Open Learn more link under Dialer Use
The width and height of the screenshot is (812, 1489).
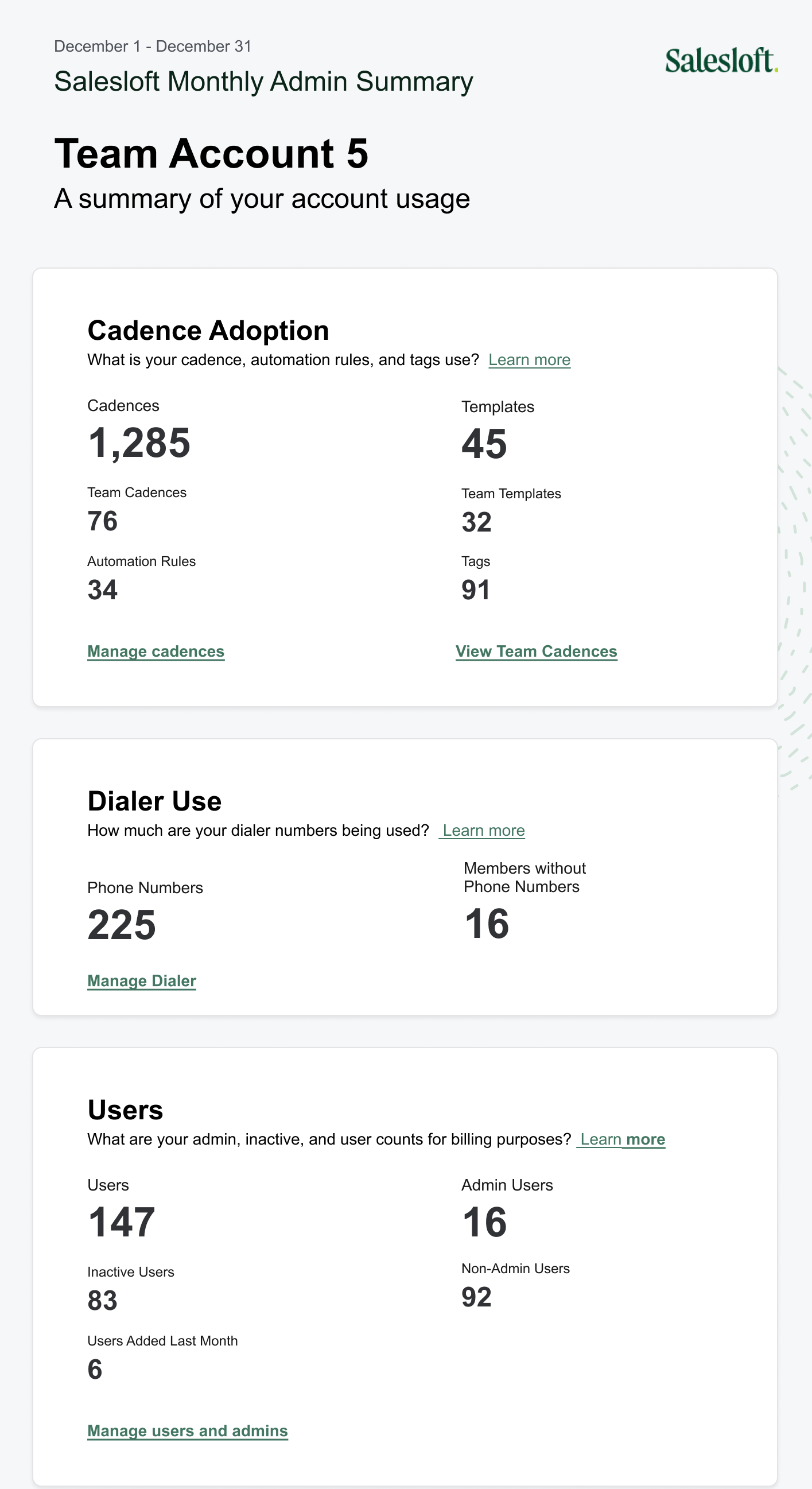483,830
